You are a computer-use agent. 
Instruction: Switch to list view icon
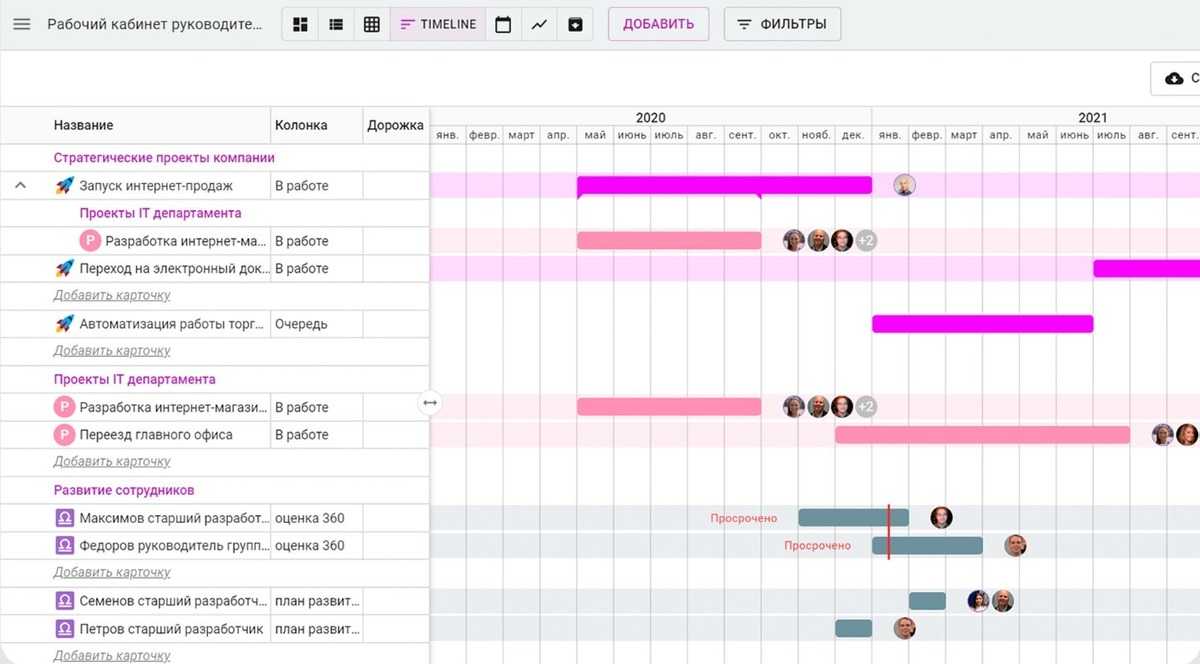pyautogui.click(x=336, y=24)
